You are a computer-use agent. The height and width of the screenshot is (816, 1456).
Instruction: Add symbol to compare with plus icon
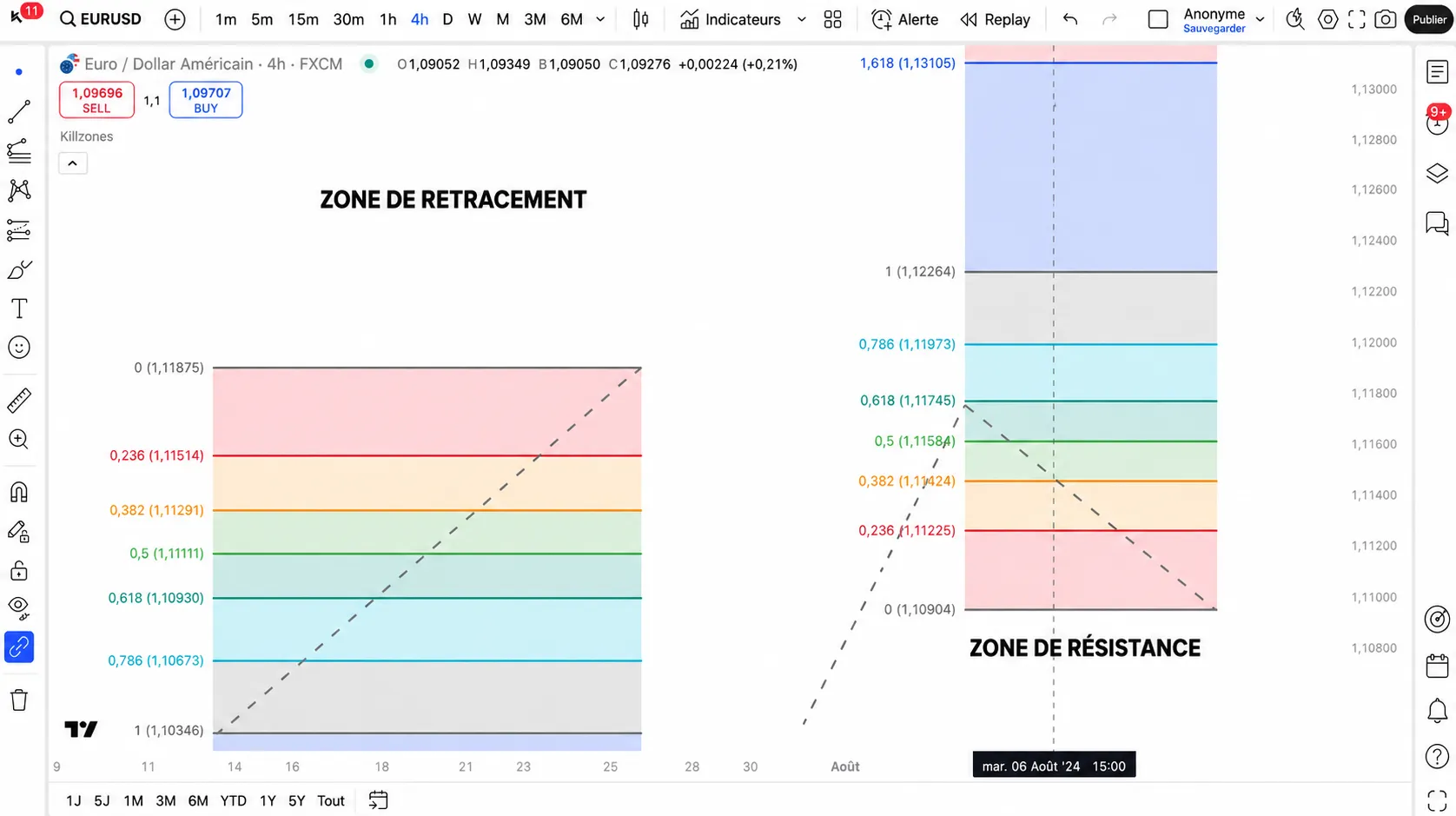175,19
